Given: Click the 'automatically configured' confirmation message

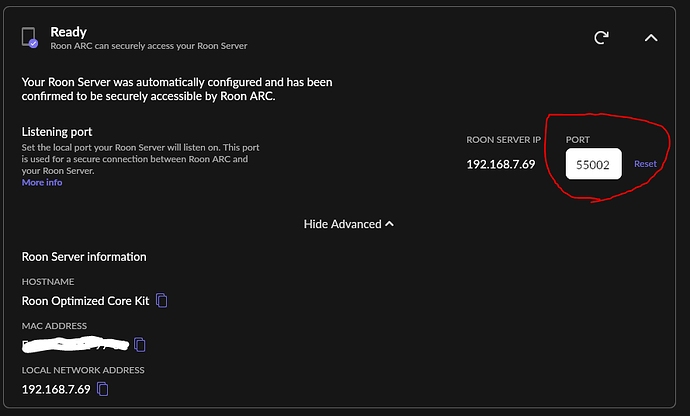Looking at the screenshot, I should point(177,89).
